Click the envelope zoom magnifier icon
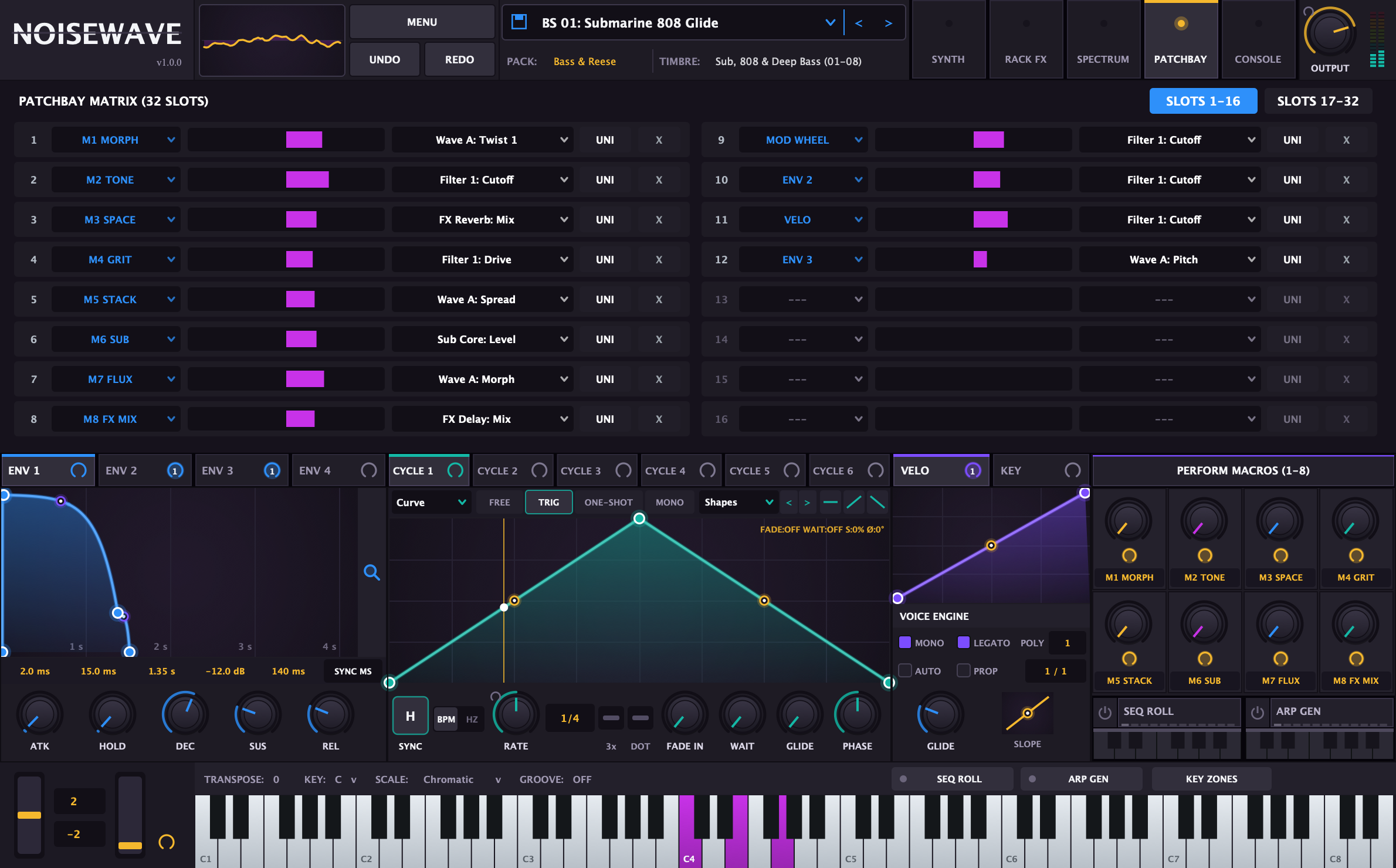The image size is (1396, 868). 371,572
